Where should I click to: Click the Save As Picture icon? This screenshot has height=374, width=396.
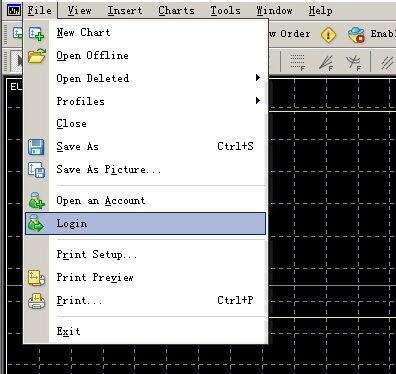click(x=36, y=170)
